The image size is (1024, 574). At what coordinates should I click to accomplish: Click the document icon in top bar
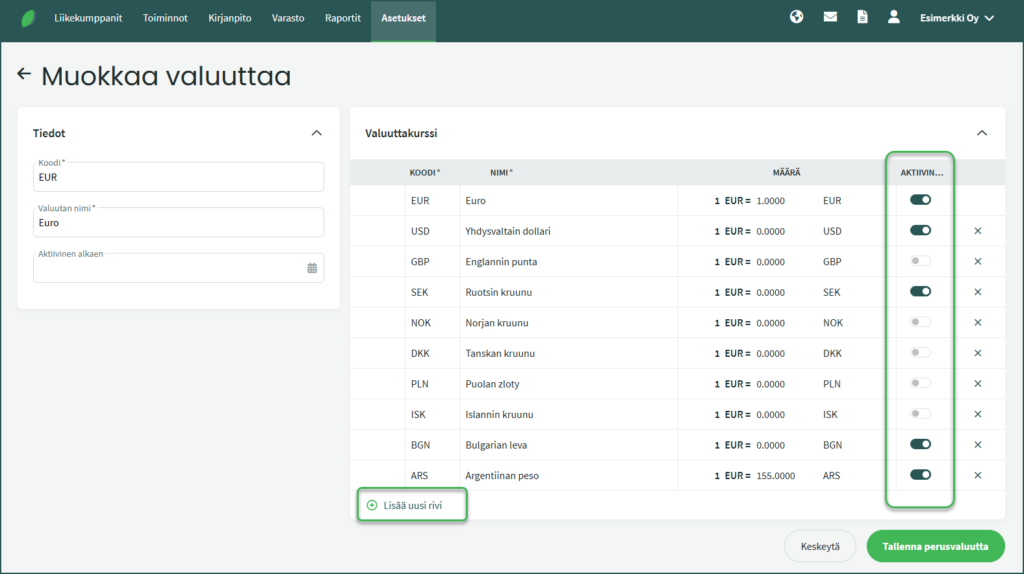(862, 17)
